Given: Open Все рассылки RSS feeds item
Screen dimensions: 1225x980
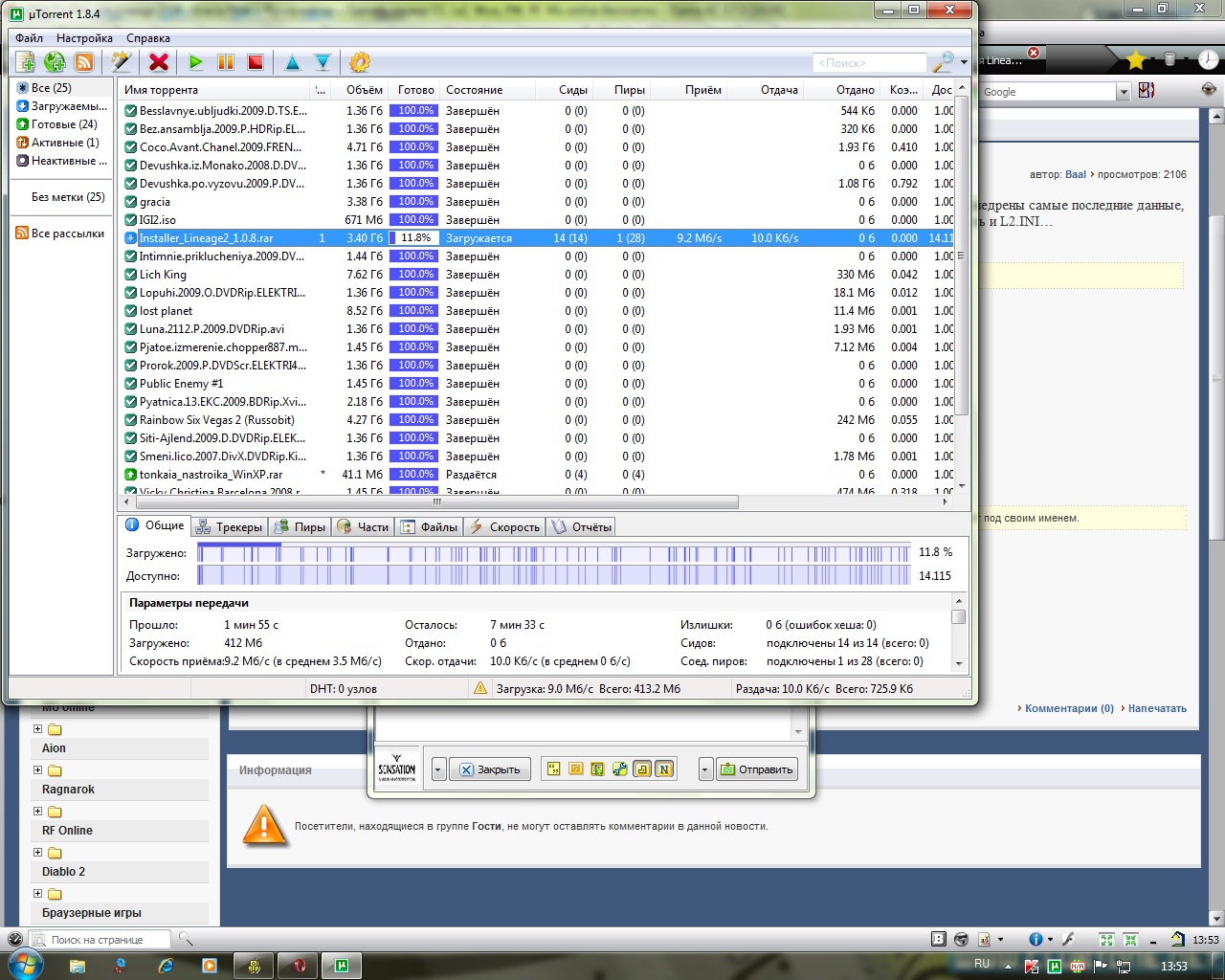Looking at the screenshot, I should pyautogui.click(x=59, y=234).
